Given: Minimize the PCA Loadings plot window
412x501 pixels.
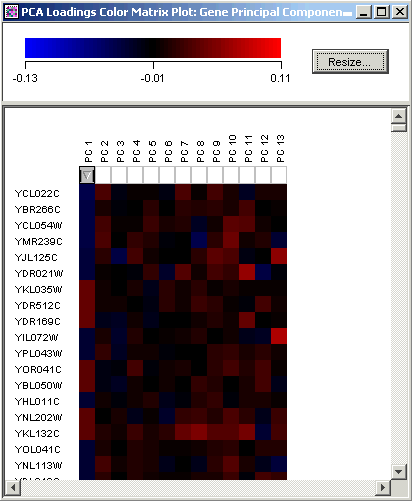Looking at the screenshot, I should tap(364, 12).
